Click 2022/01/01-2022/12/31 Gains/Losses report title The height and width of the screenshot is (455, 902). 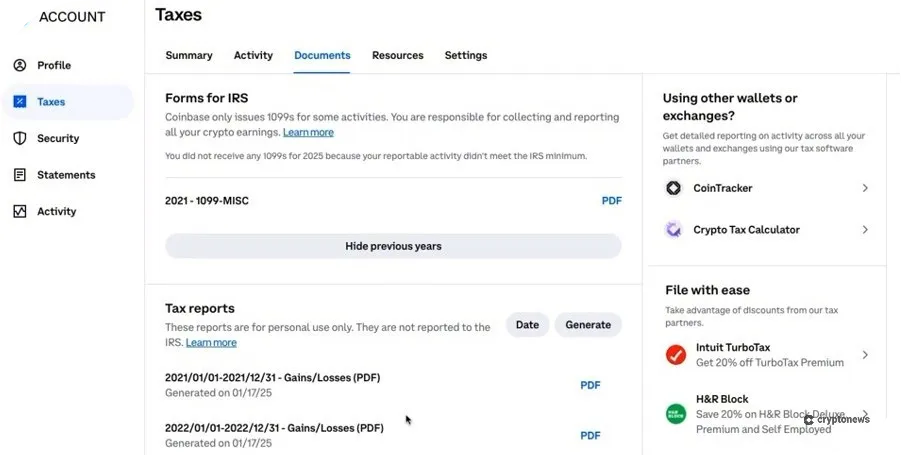click(274, 428)
